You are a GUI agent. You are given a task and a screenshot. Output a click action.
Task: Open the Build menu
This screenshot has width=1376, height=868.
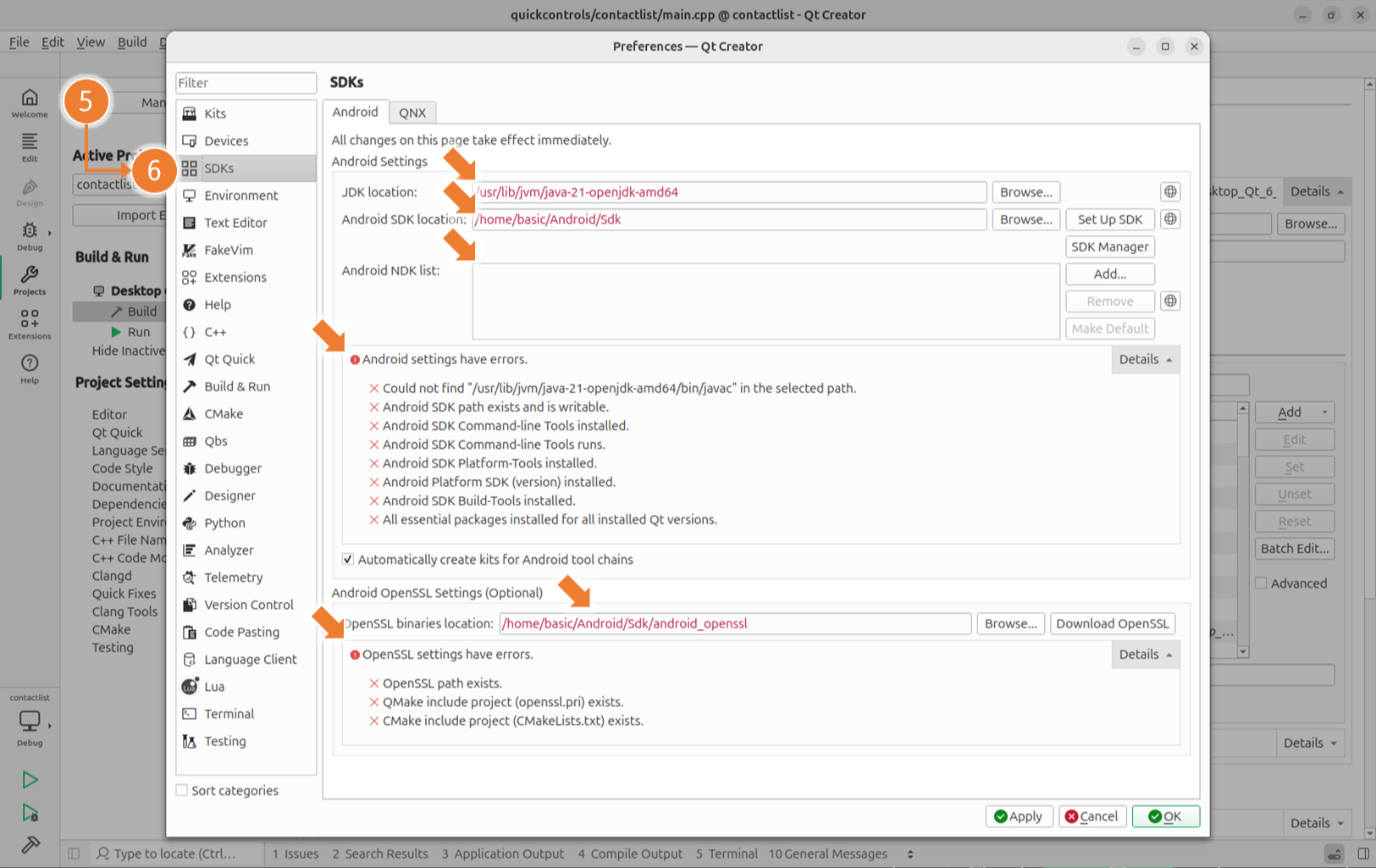click(132, 42)
